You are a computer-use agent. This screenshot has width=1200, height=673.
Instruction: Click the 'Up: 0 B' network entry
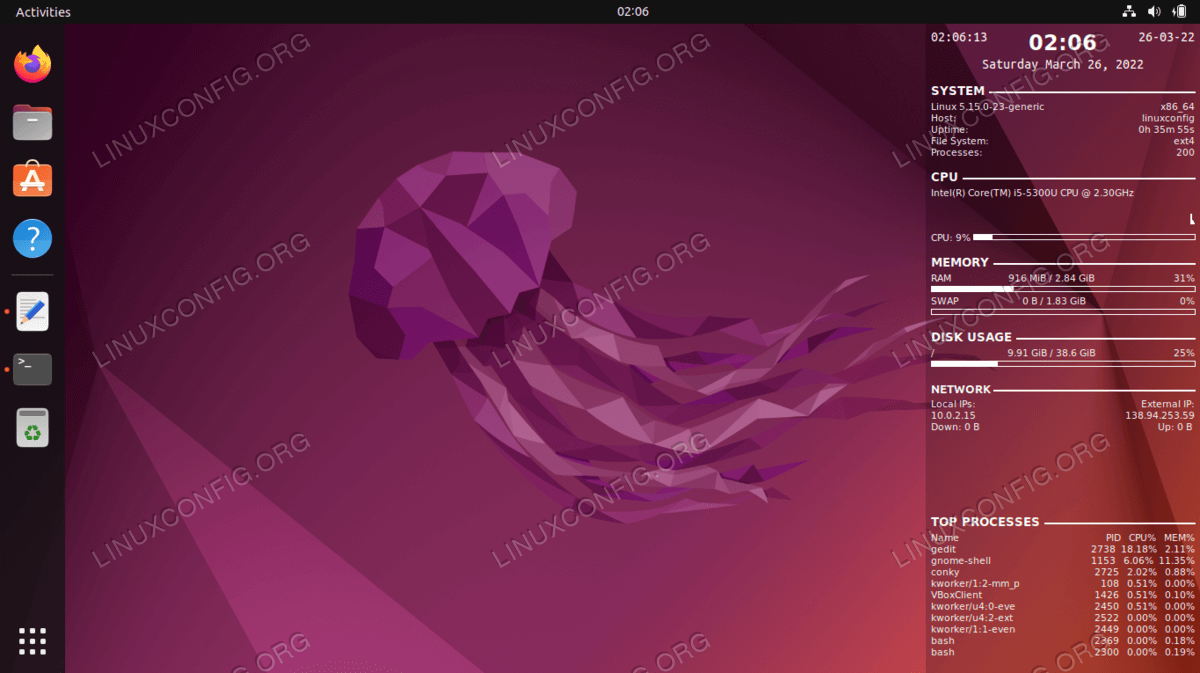coord(1176,427)
